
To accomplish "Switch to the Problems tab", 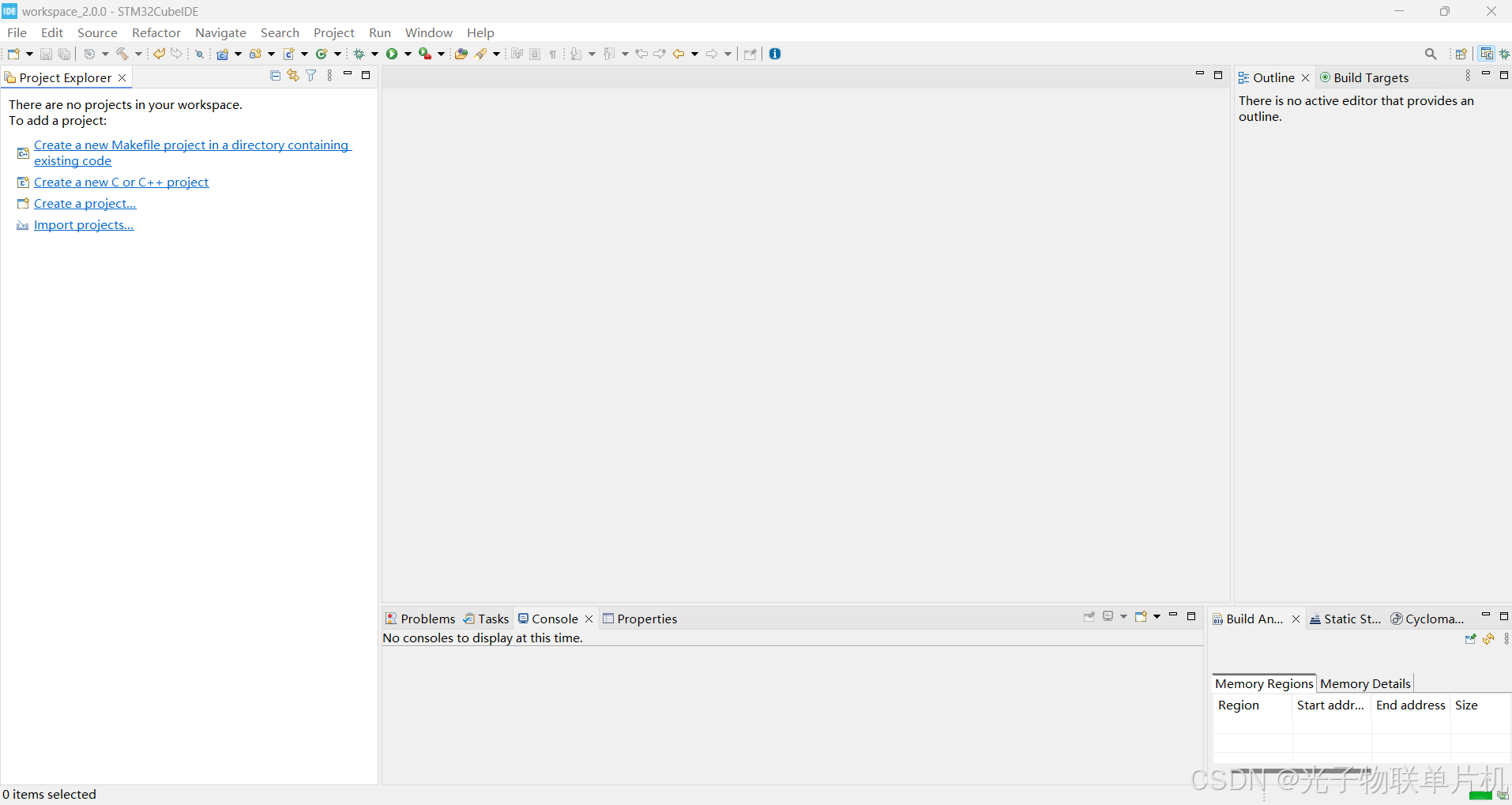I will pyautogui.click(x=420, y=619).
